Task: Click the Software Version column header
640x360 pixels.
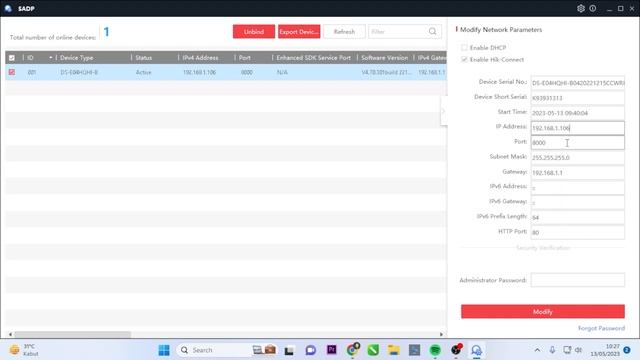Action: point(385,58)
